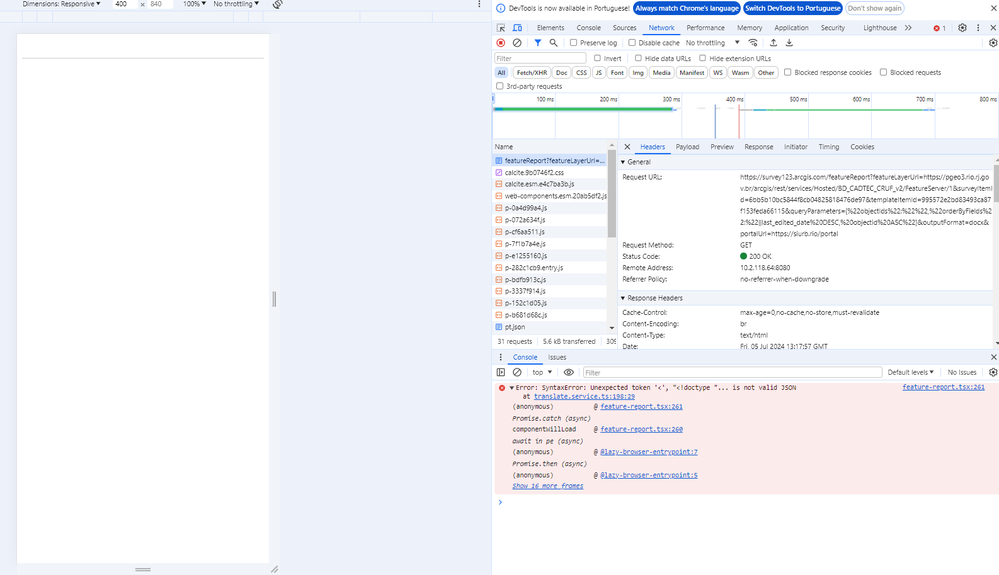The image size is (999, 575).
Task: Check Hide data URLs
Action: pos(638,58)
